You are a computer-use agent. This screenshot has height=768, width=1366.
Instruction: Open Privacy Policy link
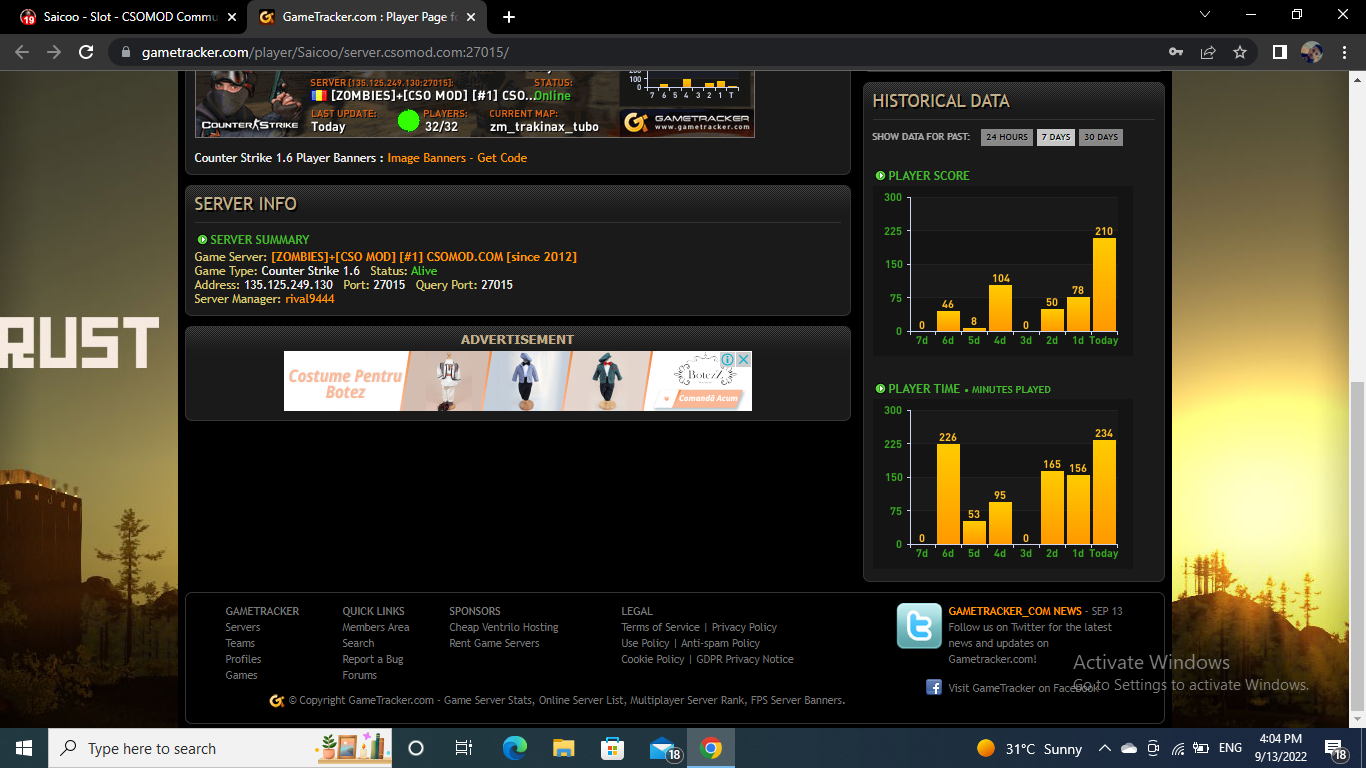(x=744, y=627)
